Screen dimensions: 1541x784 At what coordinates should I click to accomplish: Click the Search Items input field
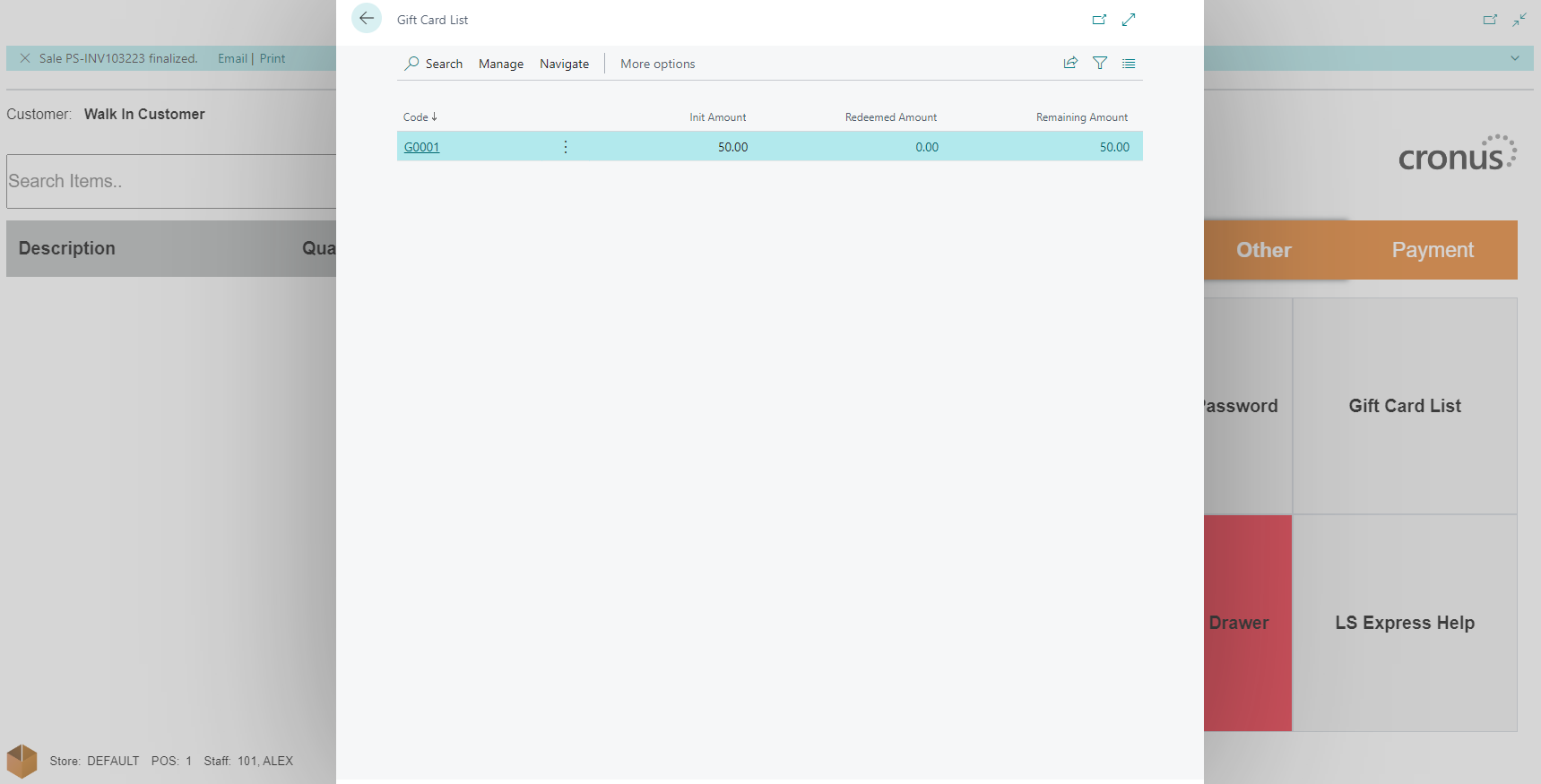coord(170,181)
